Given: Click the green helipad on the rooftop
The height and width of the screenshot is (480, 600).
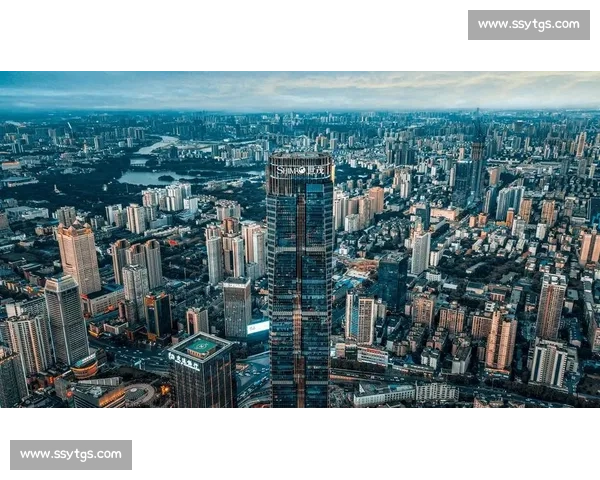Looking at the screenshot, I should [203, 346].
